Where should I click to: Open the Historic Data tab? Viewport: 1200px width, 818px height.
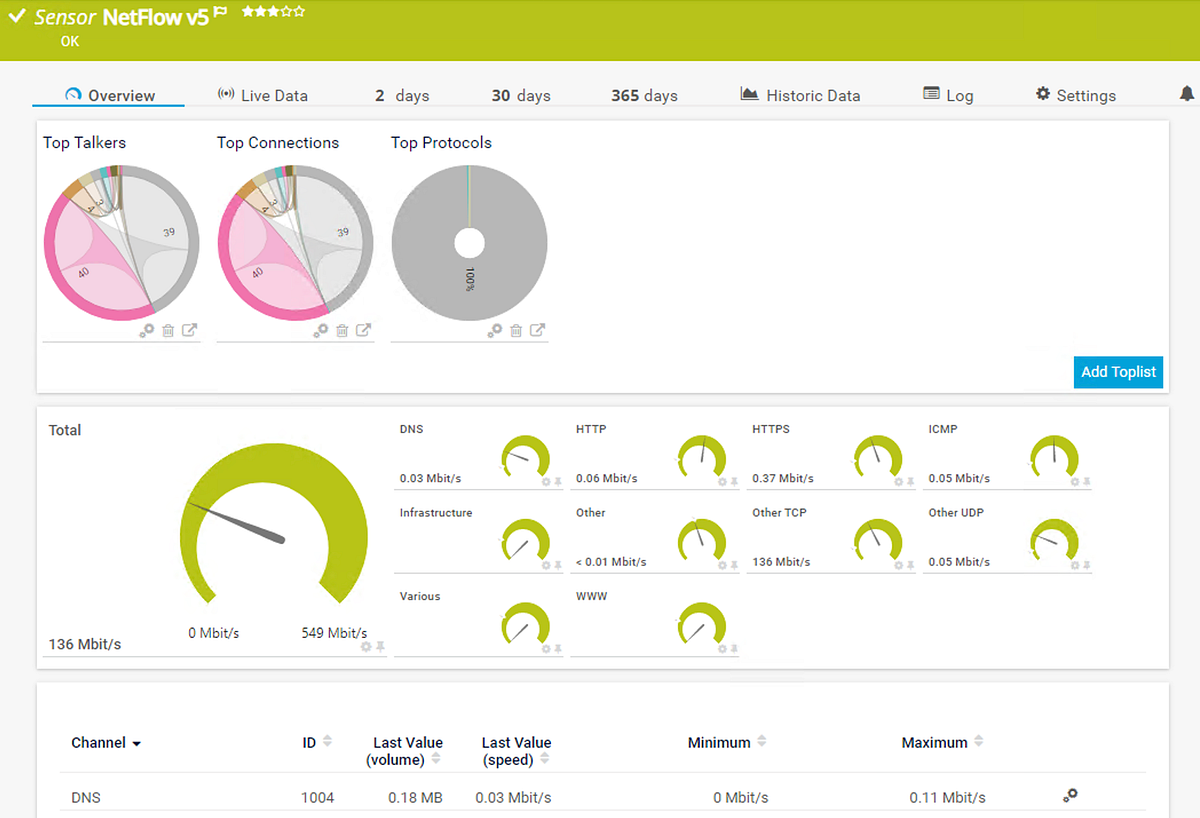coord(811,94)
